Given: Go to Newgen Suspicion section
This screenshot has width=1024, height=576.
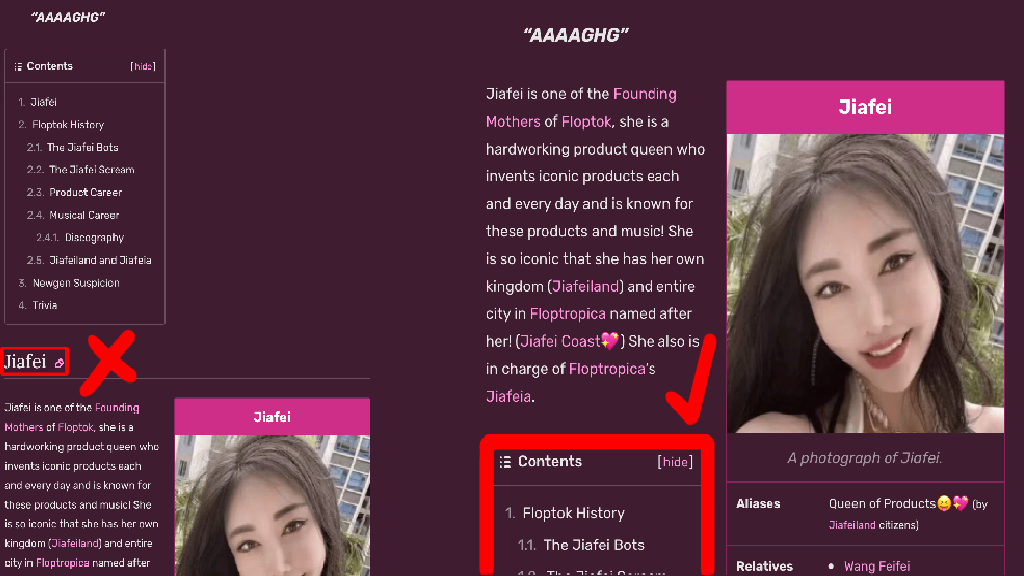Looking at the screenshot, I should click(76, 283).
